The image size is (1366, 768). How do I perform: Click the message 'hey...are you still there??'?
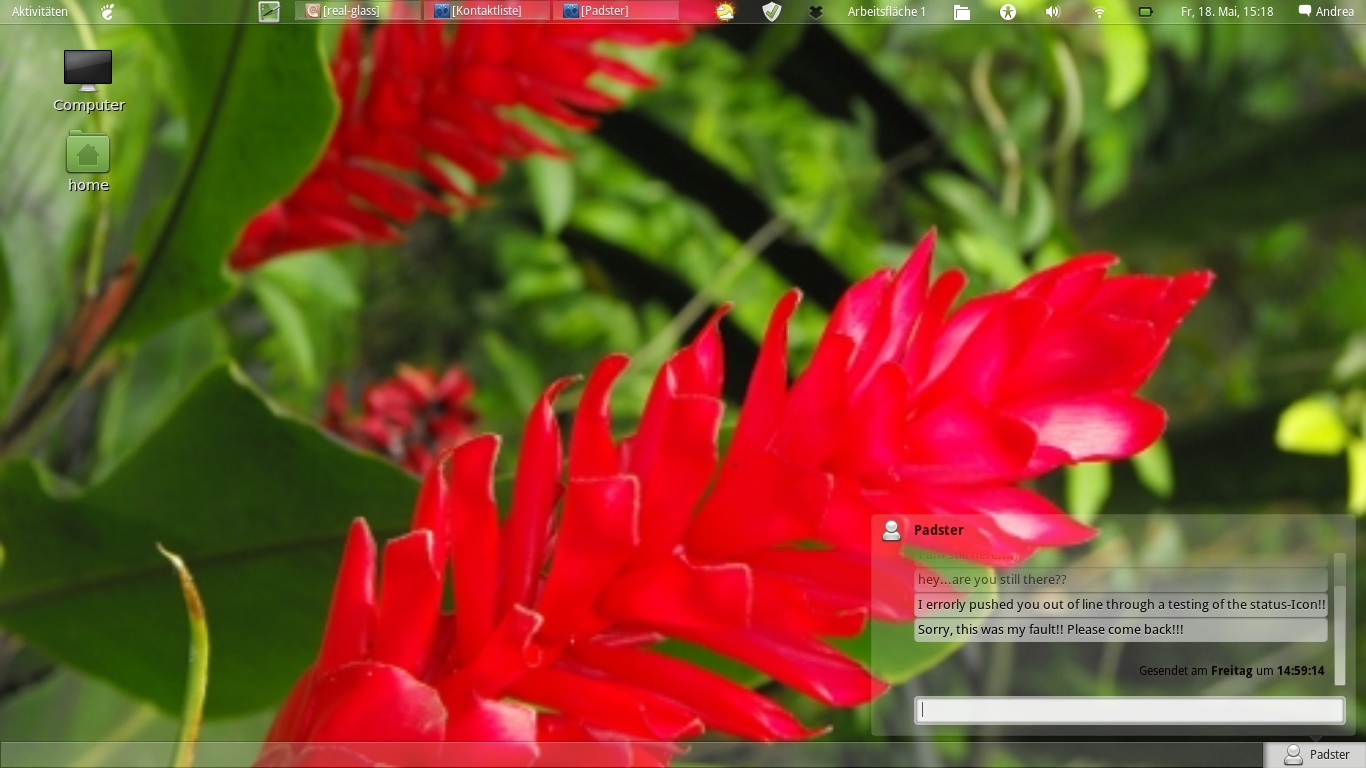click(1121, 580)
